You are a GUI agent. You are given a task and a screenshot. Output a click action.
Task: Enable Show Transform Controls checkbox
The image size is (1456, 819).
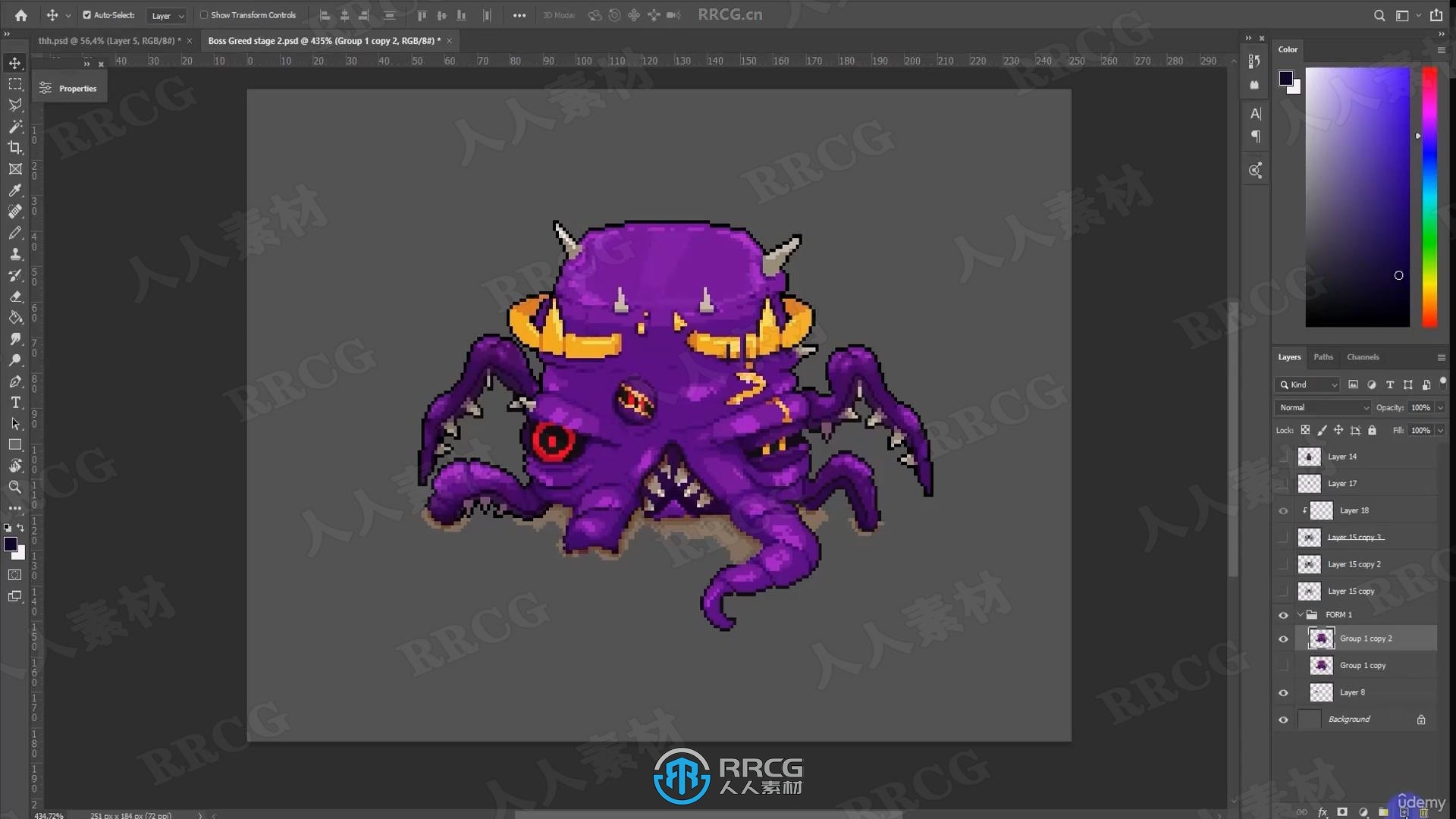coord(203,15)
